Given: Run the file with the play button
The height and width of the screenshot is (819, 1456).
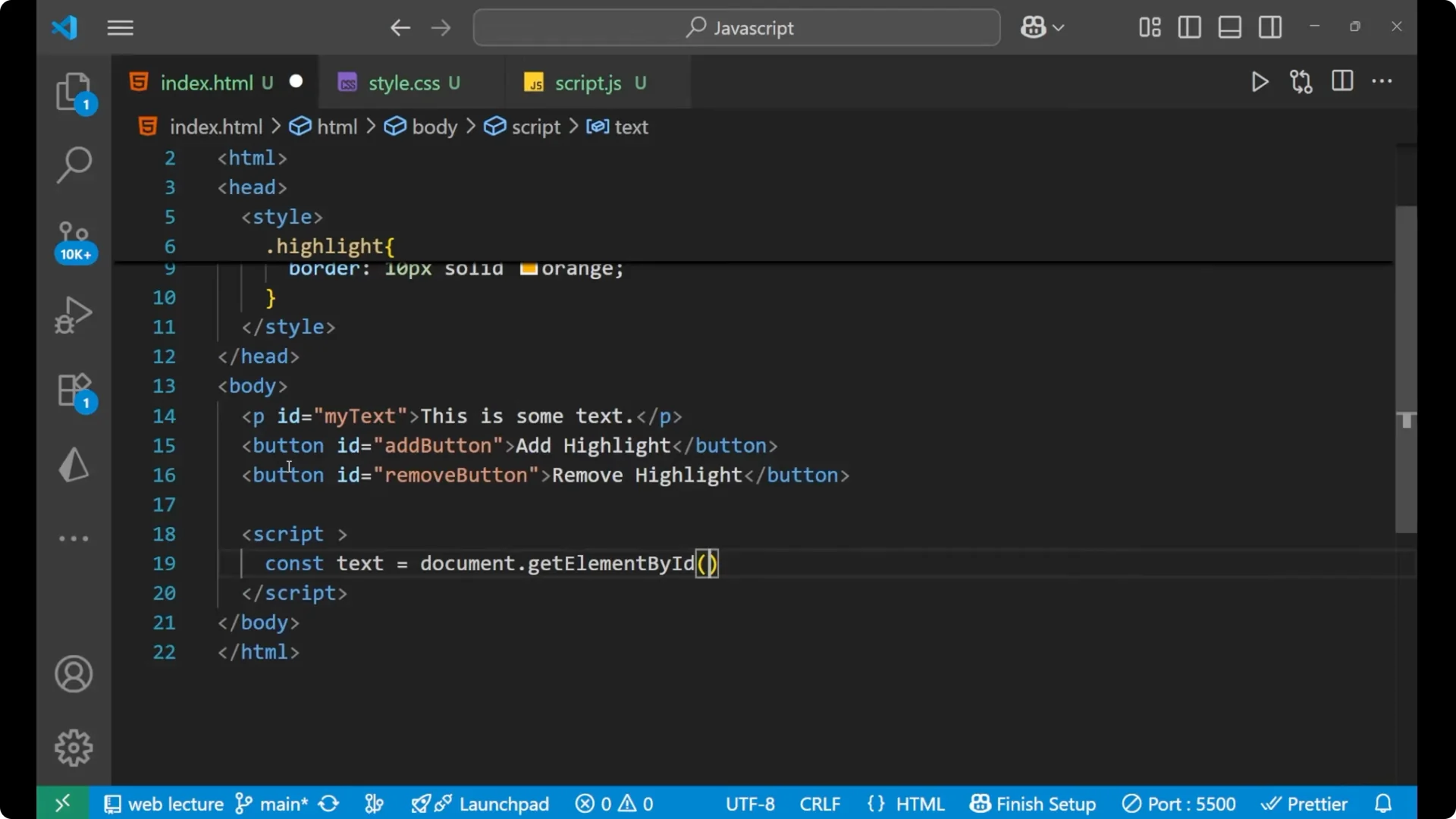Looking at the screenshot, I should coord(1260,82).
